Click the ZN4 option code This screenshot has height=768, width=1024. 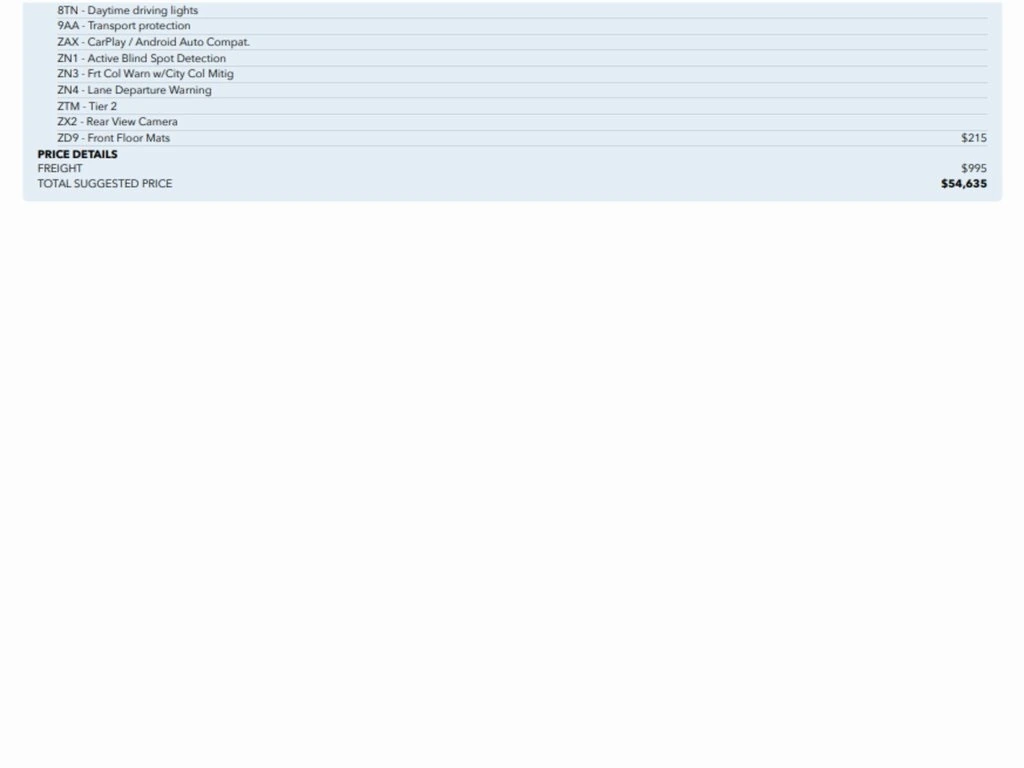click(67, 90)
